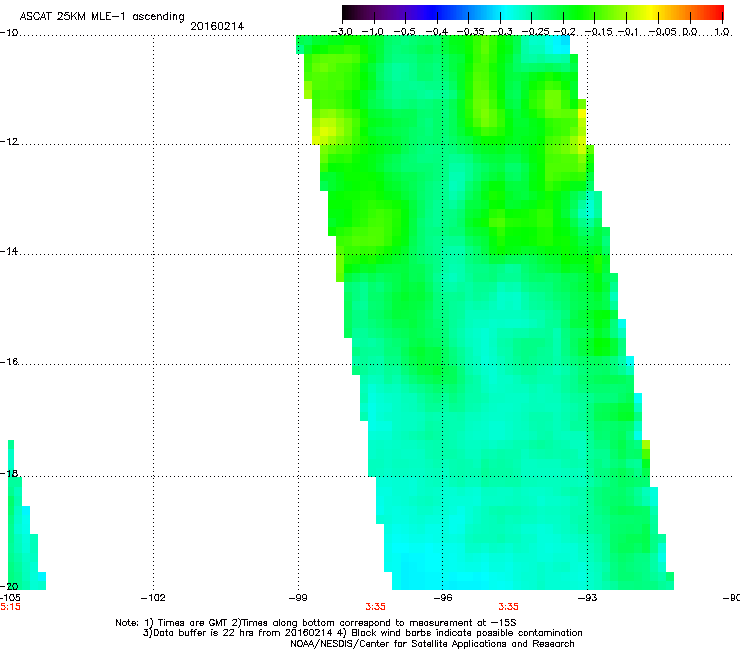
Task: Select the '-0.05' color bar label
Action: pos(663,32)
